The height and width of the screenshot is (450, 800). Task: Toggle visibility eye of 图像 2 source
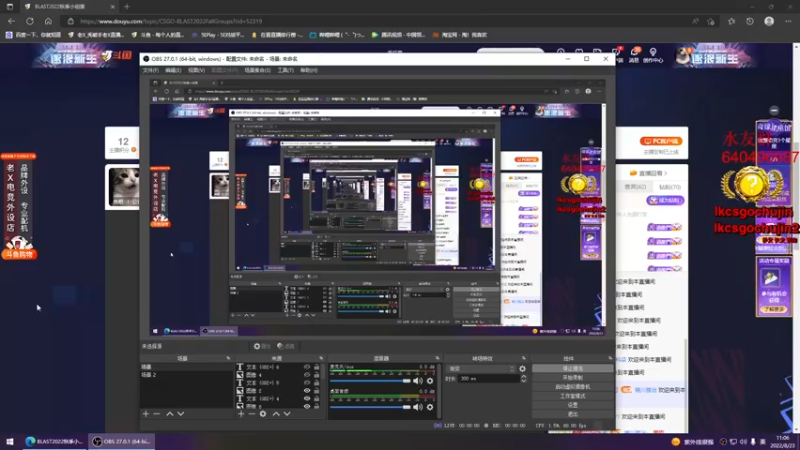point(307,390)
